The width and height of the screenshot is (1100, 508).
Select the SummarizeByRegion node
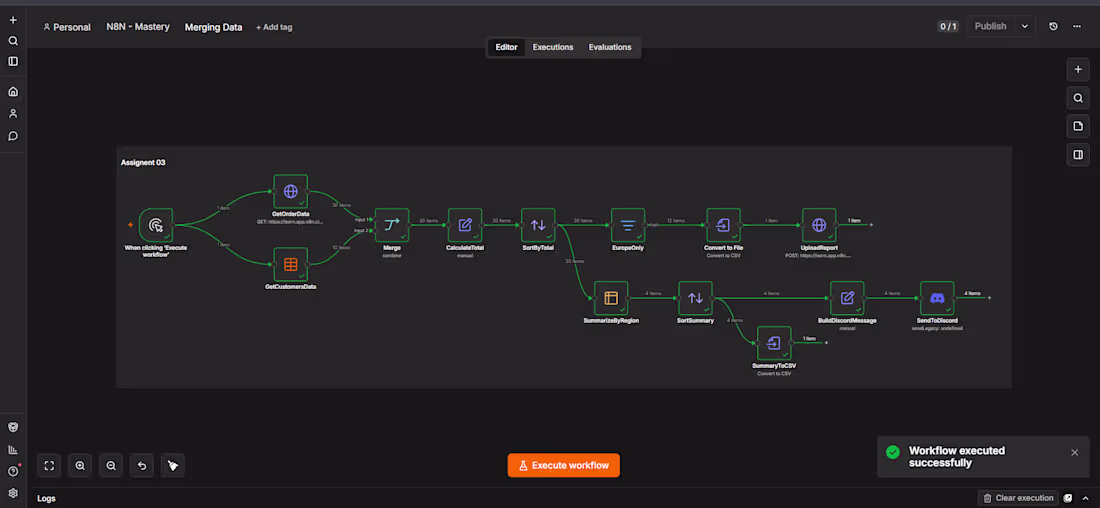[x=611, y=298]
